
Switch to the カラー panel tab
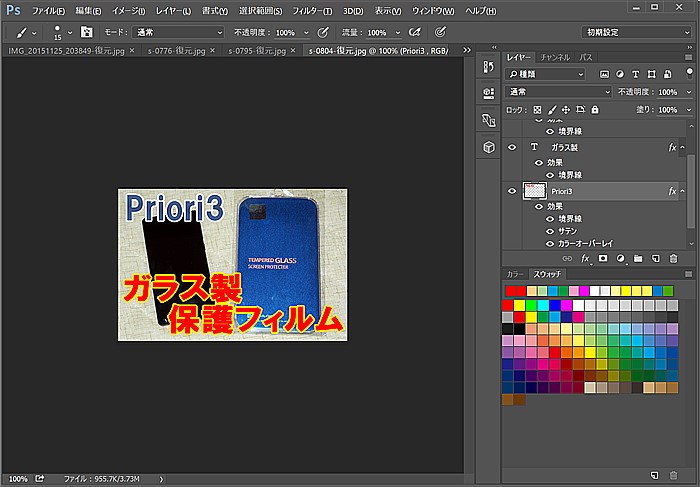515,274
